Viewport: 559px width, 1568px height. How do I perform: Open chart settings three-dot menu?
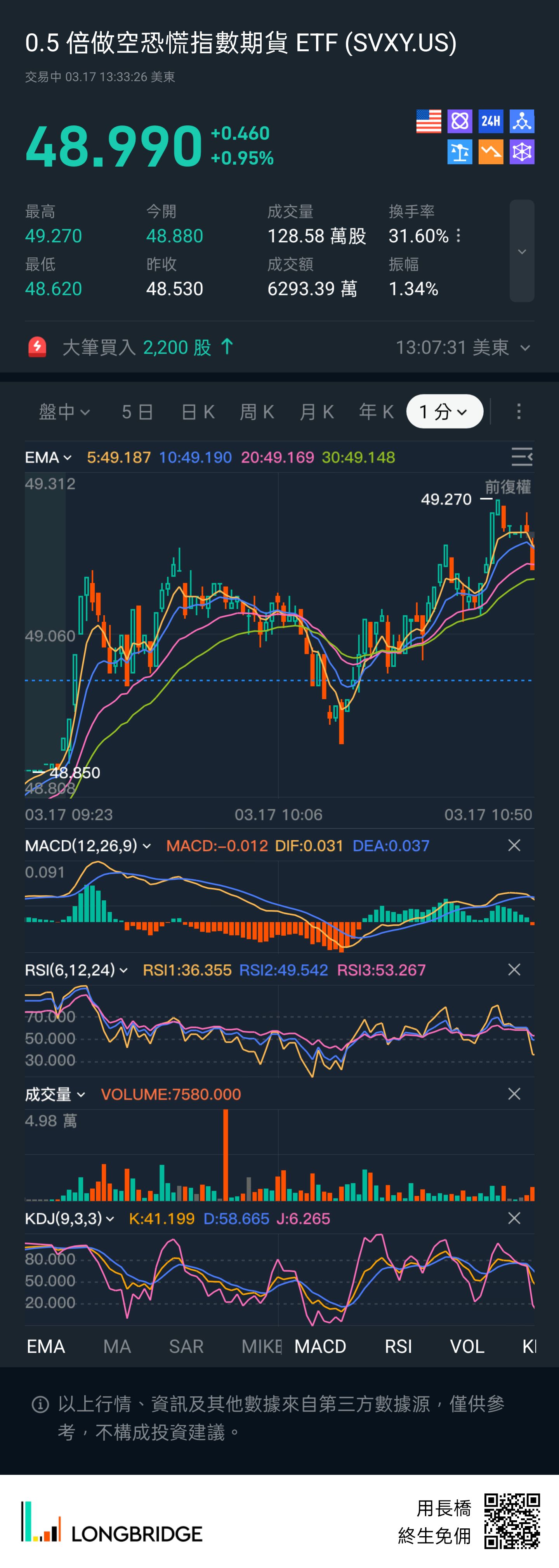(519, 412)
